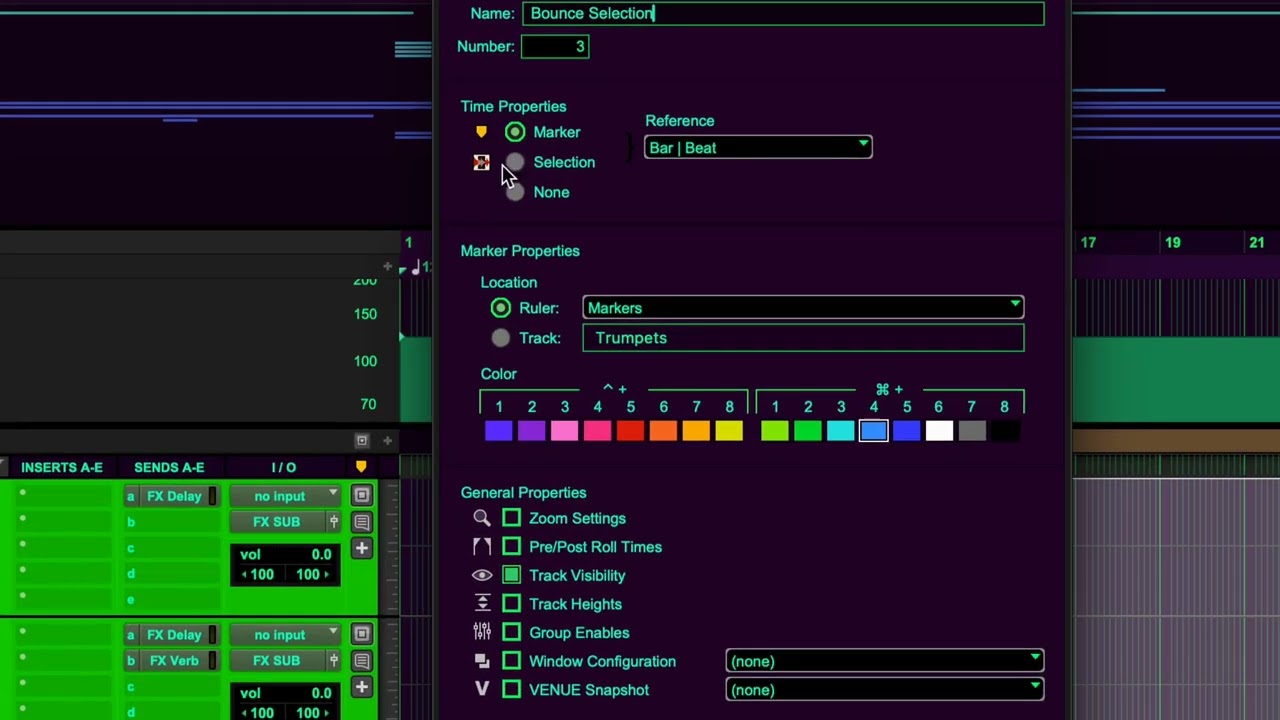Click the eye icon beside Track Visibility

(x=482, y=575)
